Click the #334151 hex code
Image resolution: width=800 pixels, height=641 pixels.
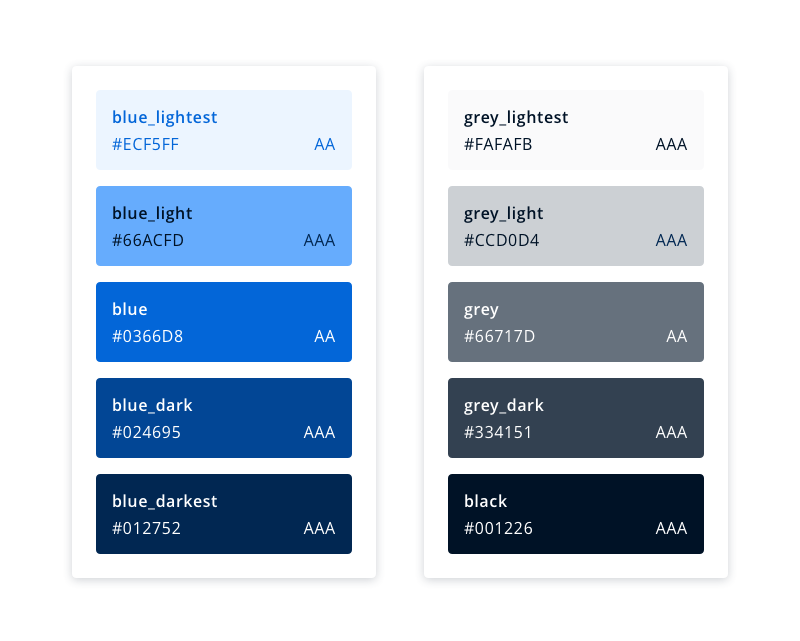coord(498,433)
